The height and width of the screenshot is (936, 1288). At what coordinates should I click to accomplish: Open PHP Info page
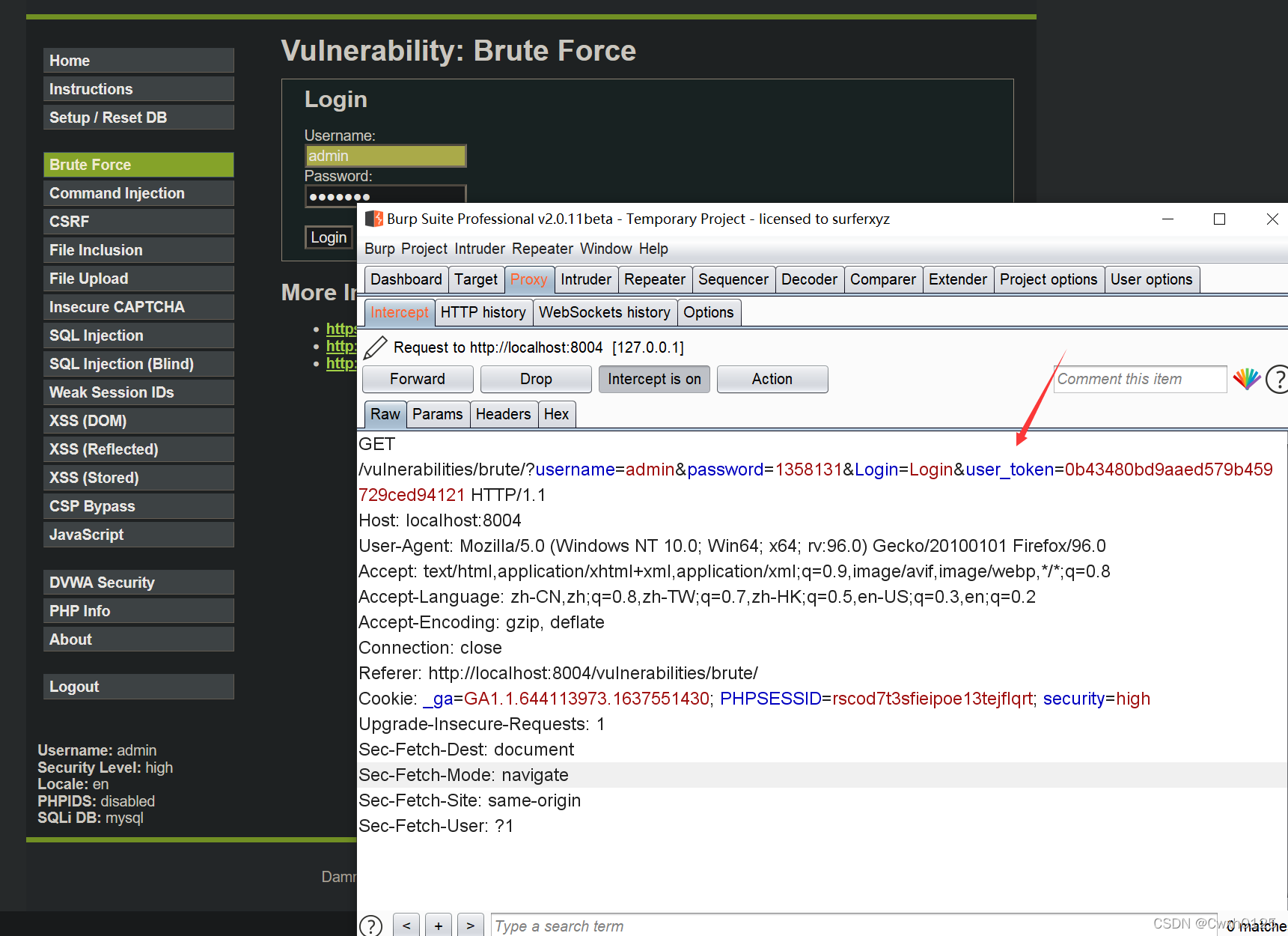click(x=138, y=611)
